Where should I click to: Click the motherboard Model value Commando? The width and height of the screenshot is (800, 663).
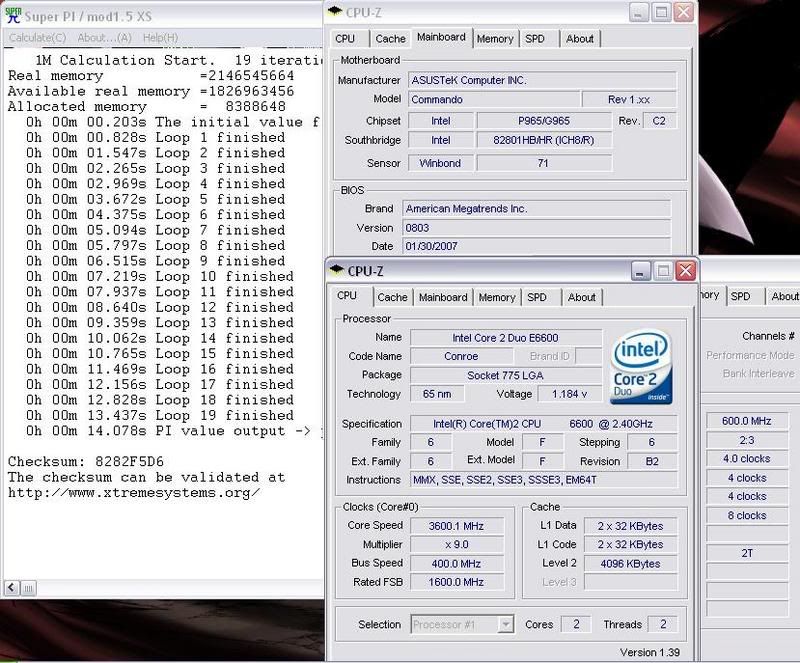coord(494,100)
